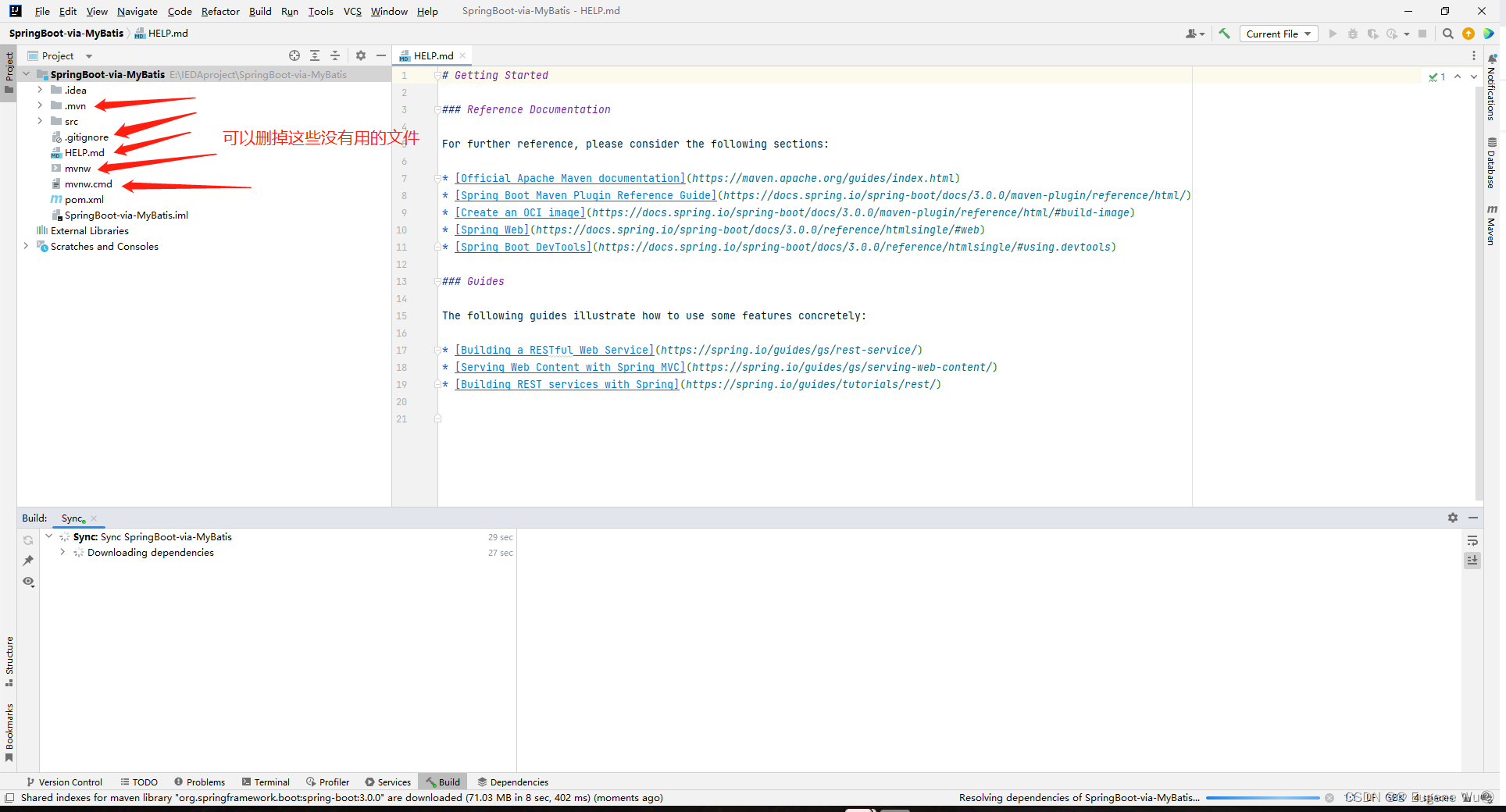Click the inspection checkmark widget in editor
The image size is (1506, 812).
coord(1436,77)
